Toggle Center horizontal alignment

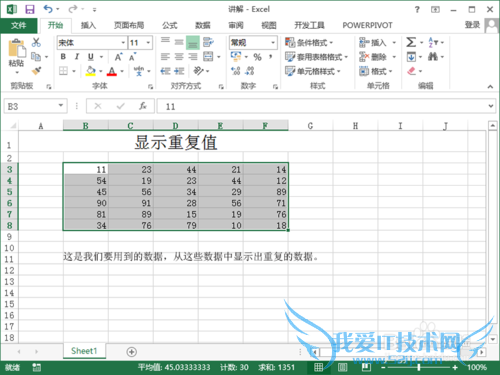[x=179, y=57]
